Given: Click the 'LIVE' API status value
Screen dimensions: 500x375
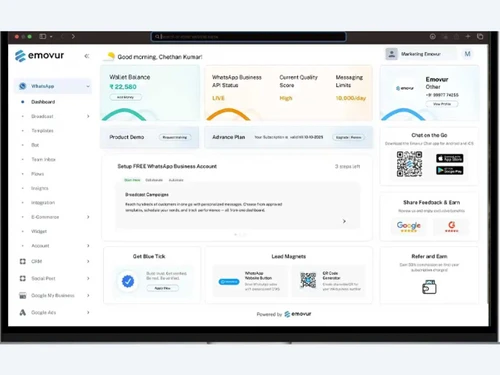Looking at the screenshot, I should 218,98.
